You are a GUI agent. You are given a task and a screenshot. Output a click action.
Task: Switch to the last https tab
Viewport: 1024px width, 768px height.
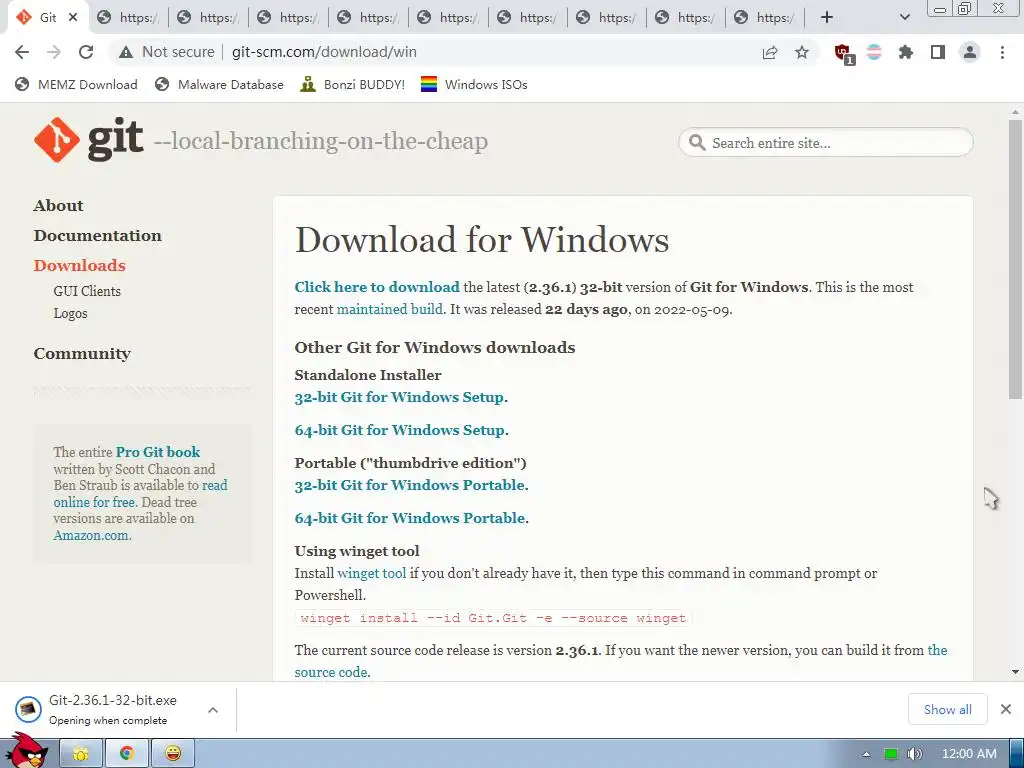tap(765, 18)
